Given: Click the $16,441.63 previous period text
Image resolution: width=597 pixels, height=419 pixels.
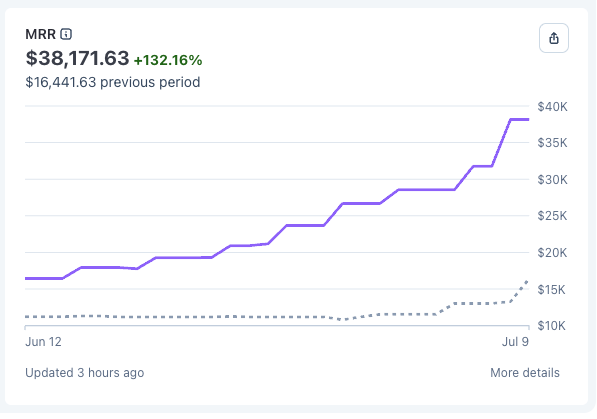Looking at the screenshot, I should click(x=113, y=82).
